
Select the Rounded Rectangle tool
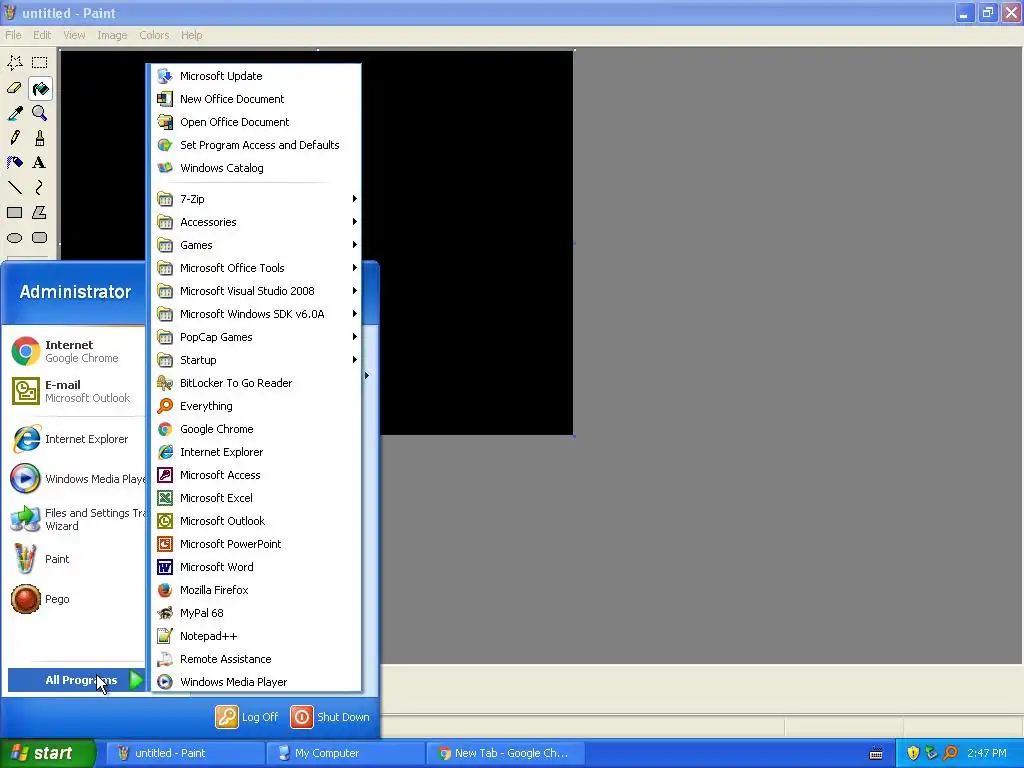click(x=39, y=238)
